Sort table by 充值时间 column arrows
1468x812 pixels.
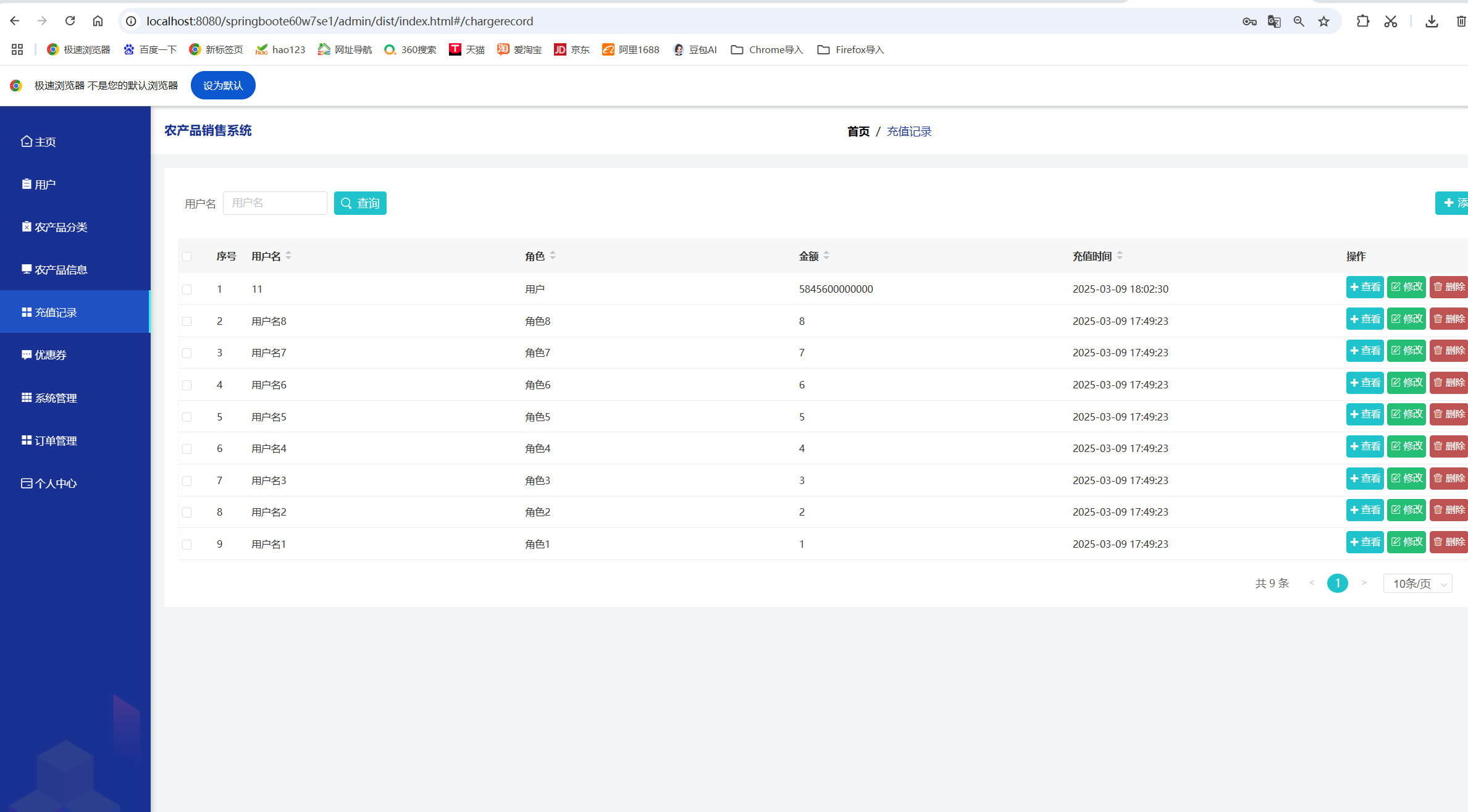(1120, 256)
